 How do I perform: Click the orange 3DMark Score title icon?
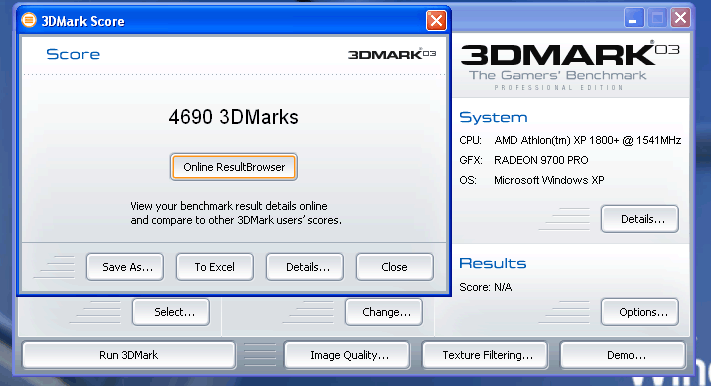(x=29, y=20)
